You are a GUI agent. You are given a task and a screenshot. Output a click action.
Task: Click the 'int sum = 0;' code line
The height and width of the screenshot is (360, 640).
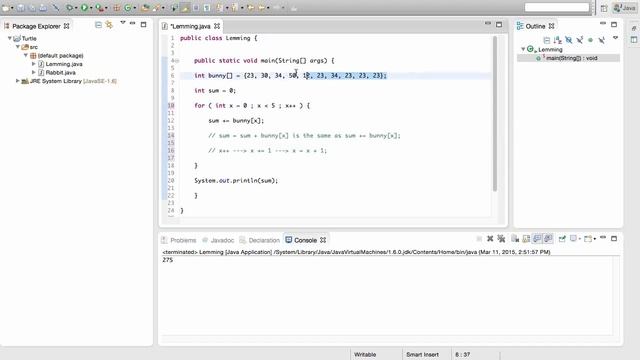215,91
